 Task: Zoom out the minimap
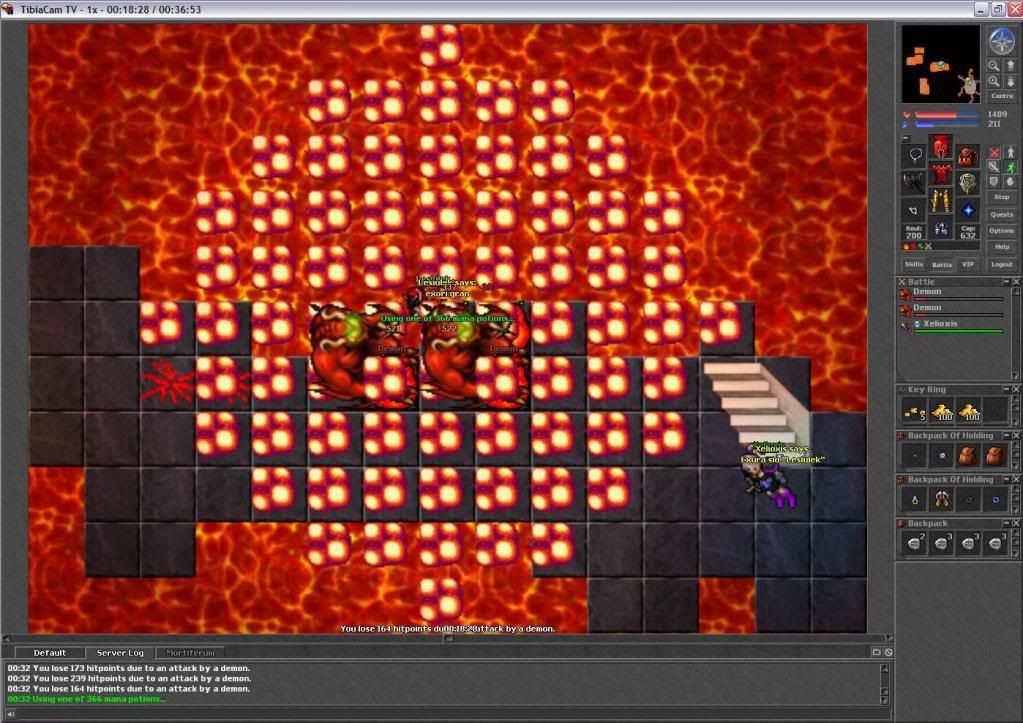994,66
